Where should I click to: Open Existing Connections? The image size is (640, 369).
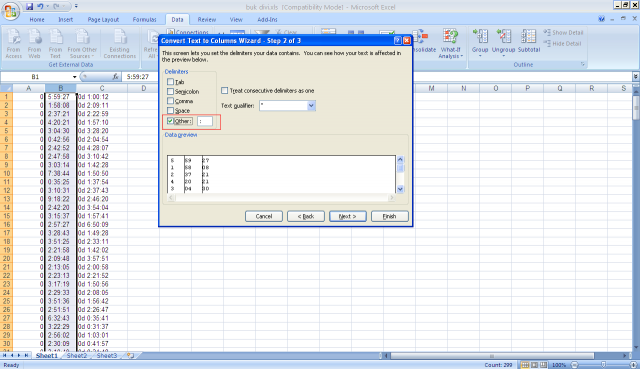tap(120, 44)
